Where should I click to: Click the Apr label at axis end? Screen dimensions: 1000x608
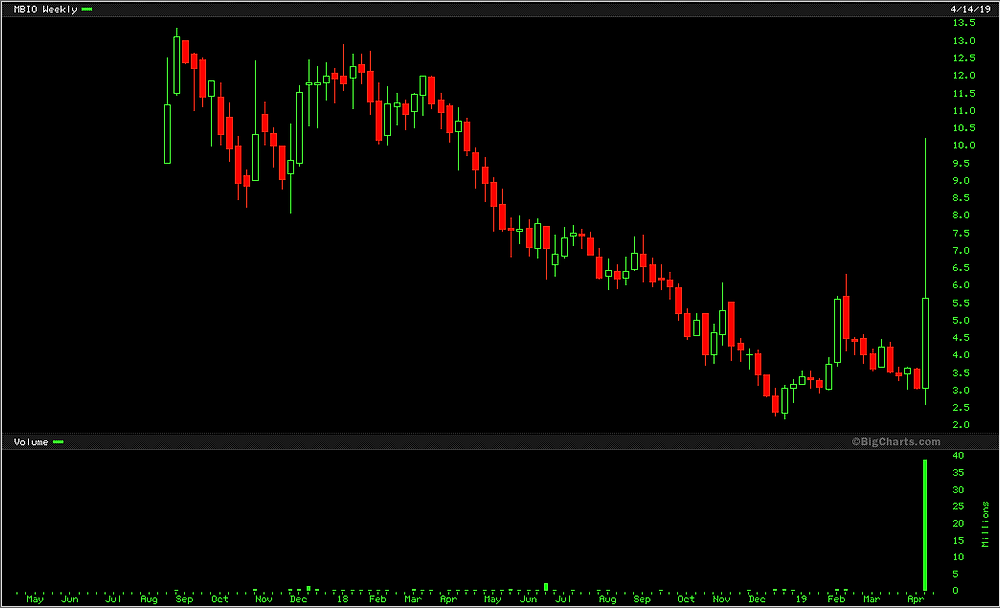coord(915,599)
